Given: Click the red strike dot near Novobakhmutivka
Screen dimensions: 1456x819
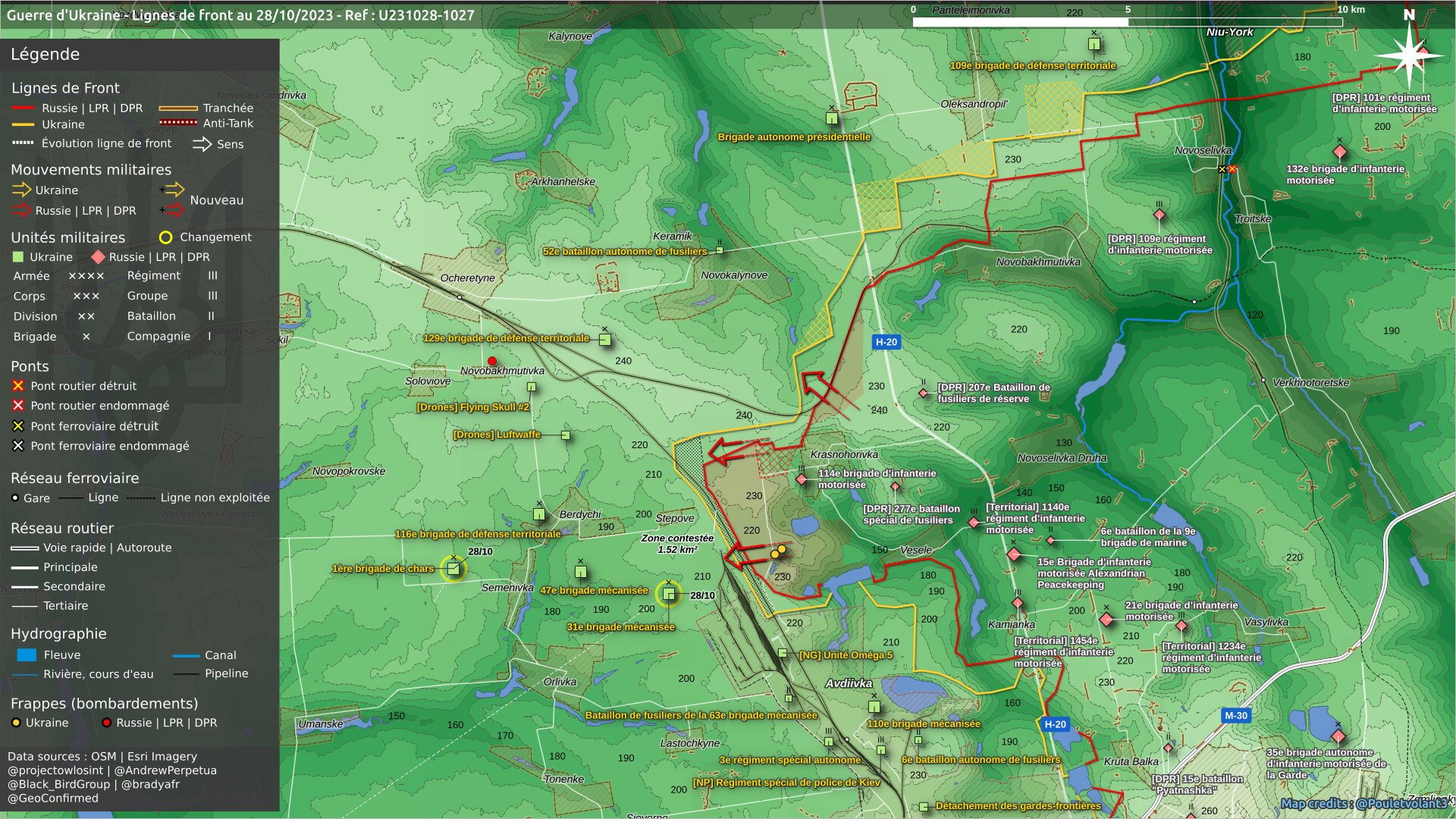Looking at the screenshot, I should [492, 361].
